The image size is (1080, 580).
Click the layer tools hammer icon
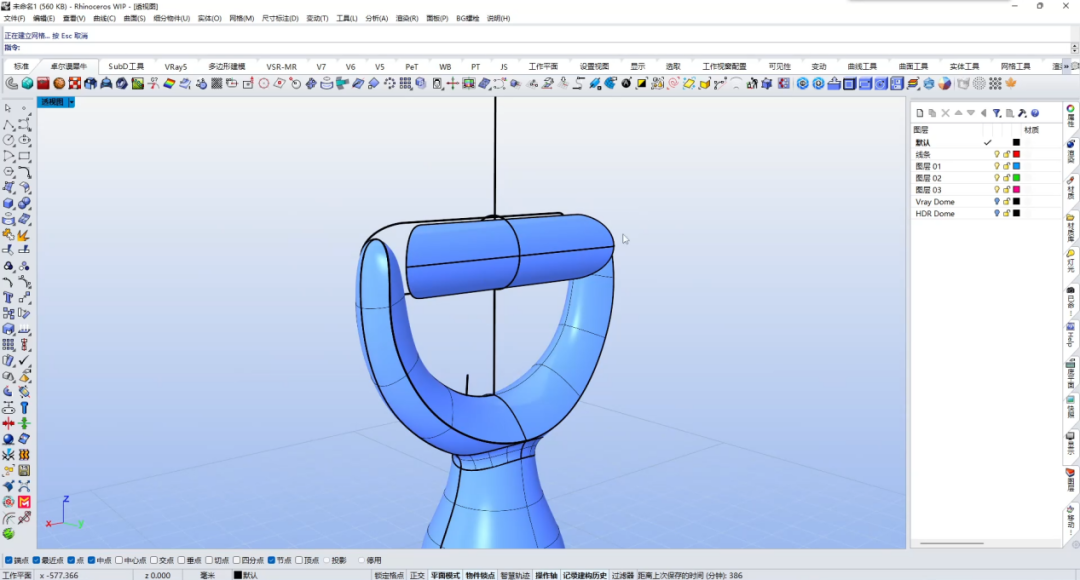pos(1022,113)
